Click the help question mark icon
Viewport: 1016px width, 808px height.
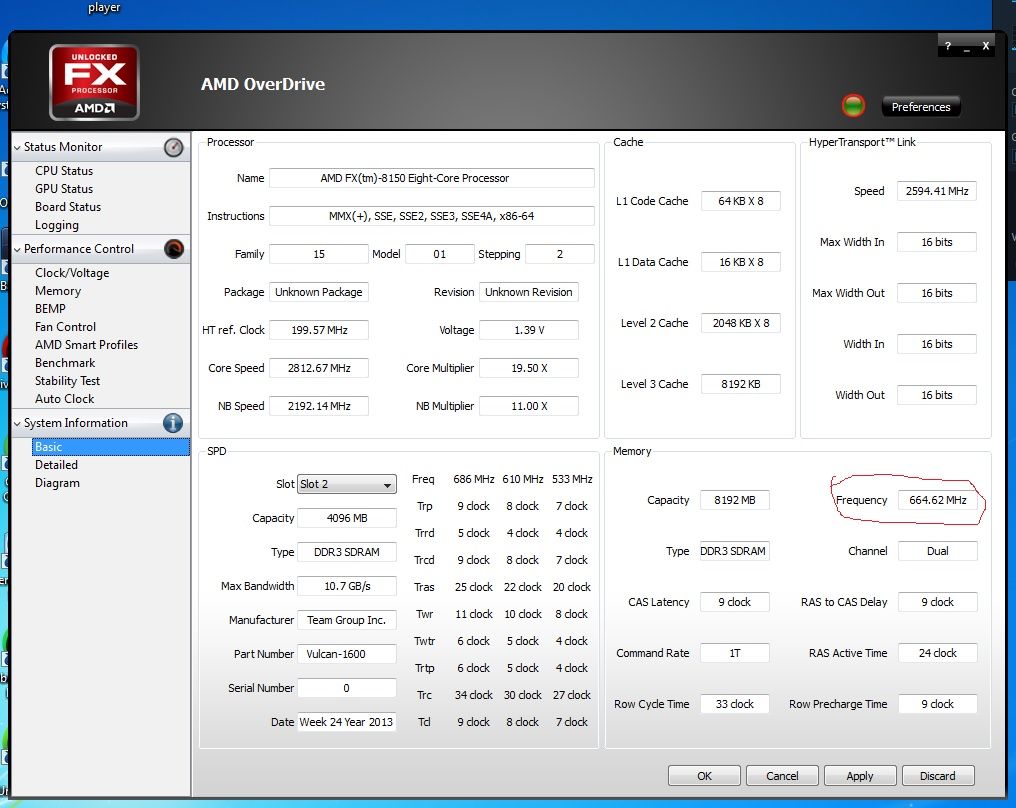(948, 46)
